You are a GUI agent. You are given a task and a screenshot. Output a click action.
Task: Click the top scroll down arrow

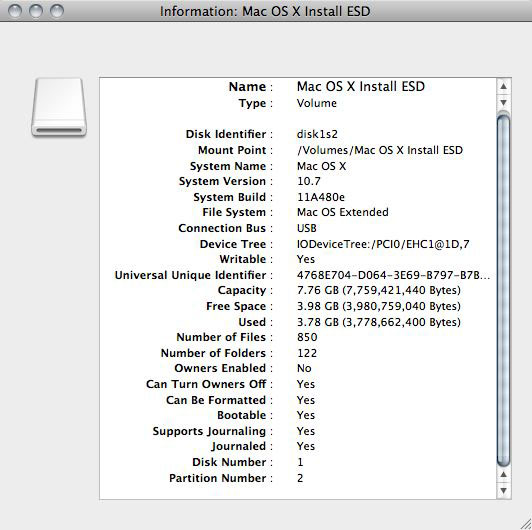[504, 102]
